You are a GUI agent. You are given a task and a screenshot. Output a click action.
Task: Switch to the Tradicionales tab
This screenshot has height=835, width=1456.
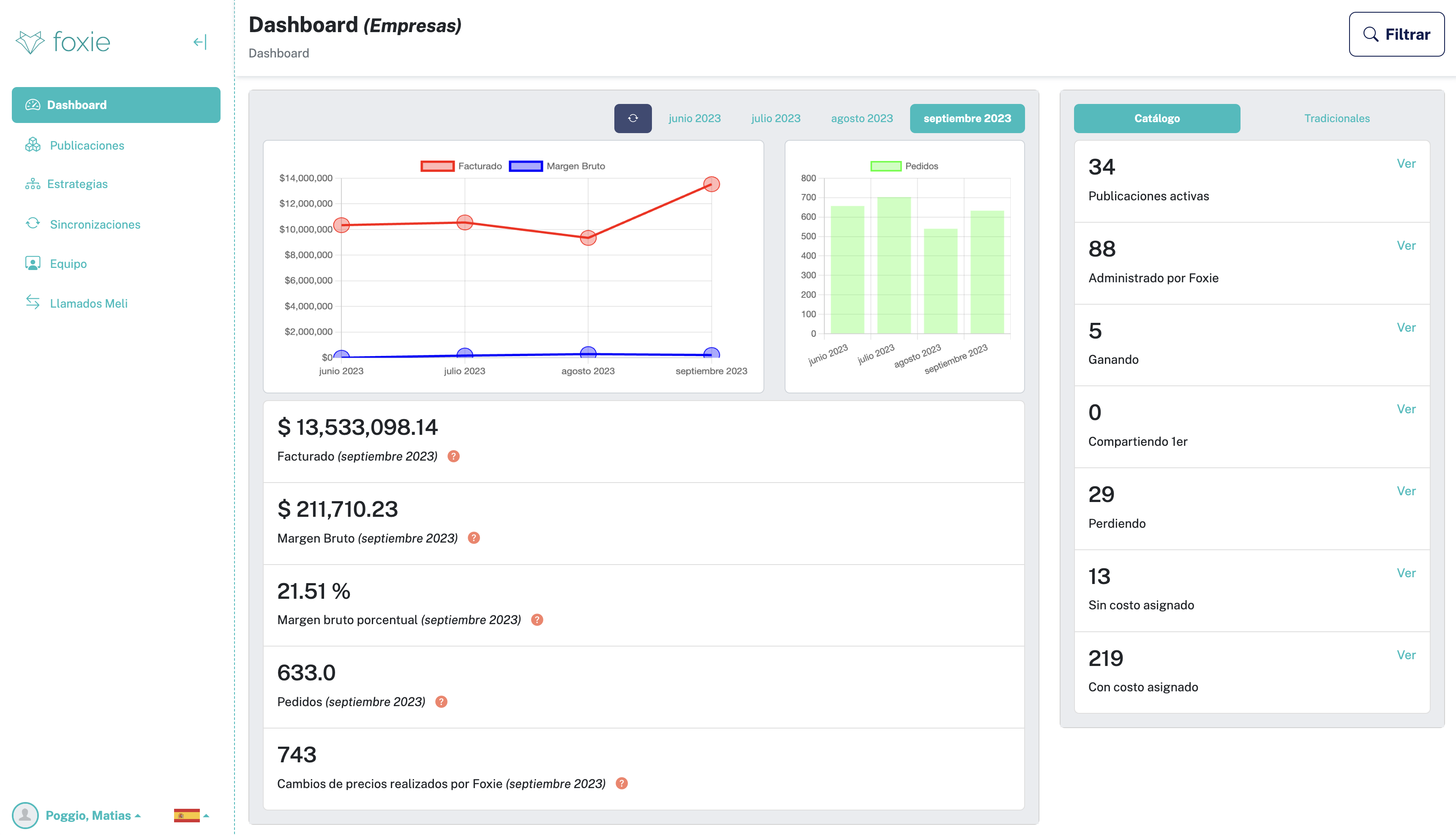pos(1337,118)
